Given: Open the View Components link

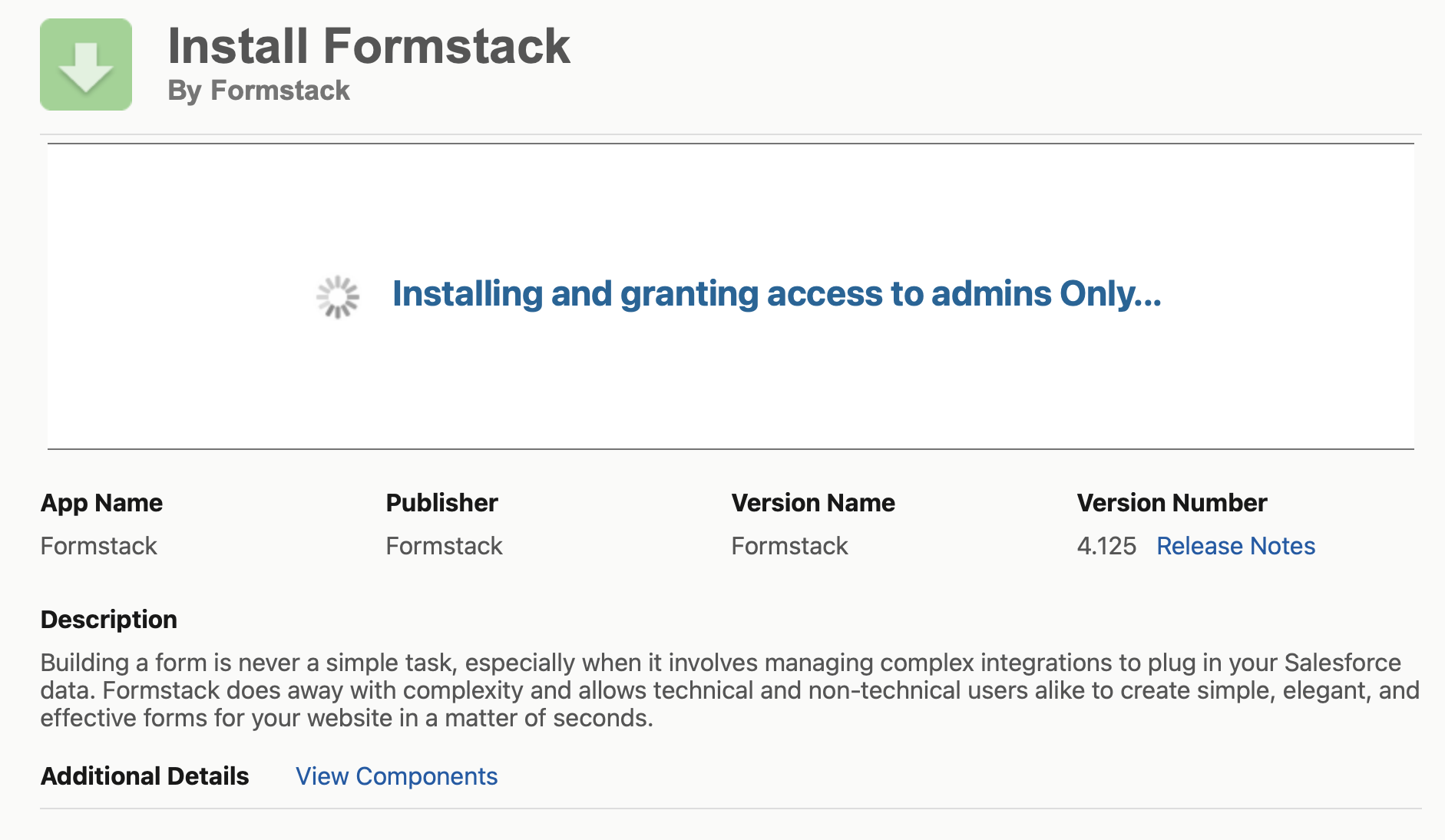Looking at the screenshot, I should click(x=396, y=776).
